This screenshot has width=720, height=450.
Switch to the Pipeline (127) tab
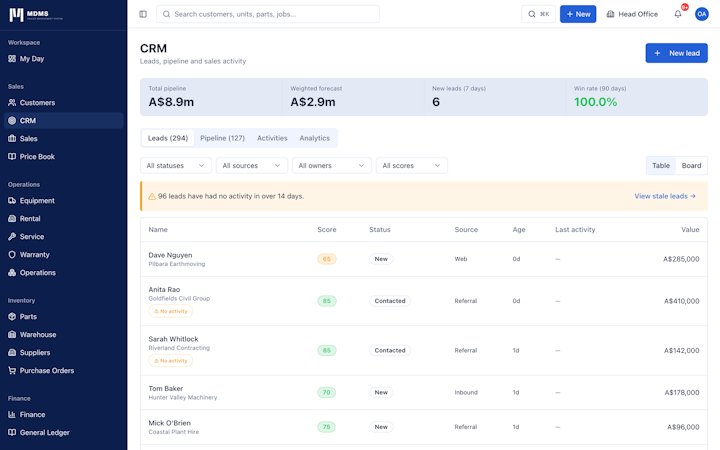point(222,138)
